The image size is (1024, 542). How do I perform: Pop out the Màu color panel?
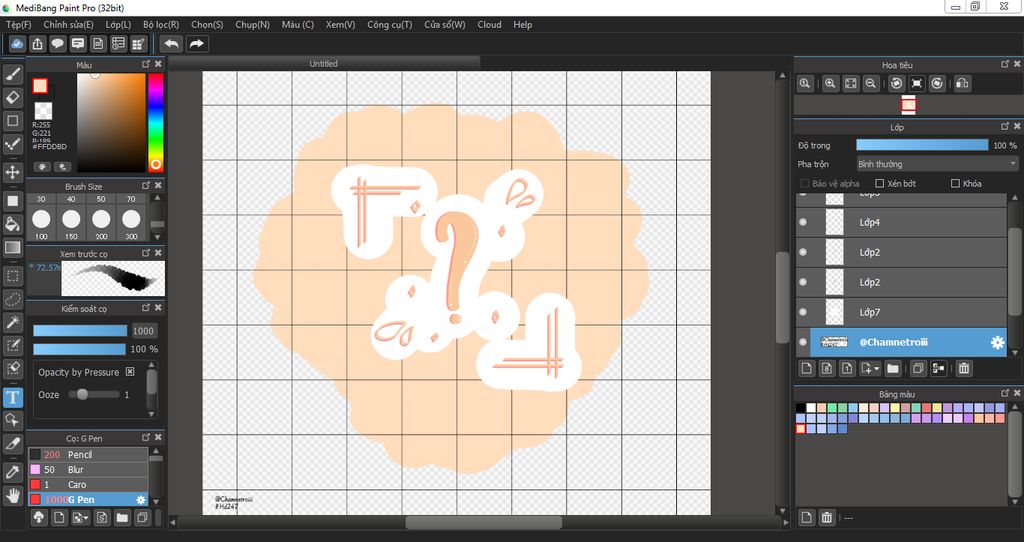[x=146, y=64]
